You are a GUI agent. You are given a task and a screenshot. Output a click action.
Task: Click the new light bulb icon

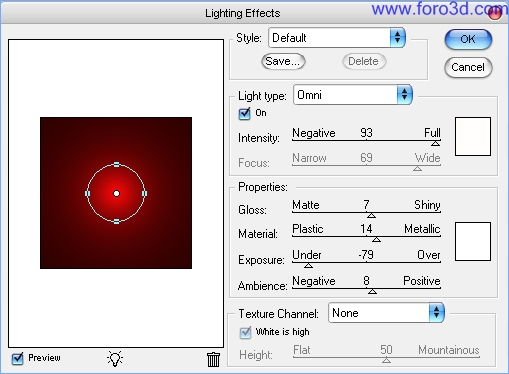(115, 359)
